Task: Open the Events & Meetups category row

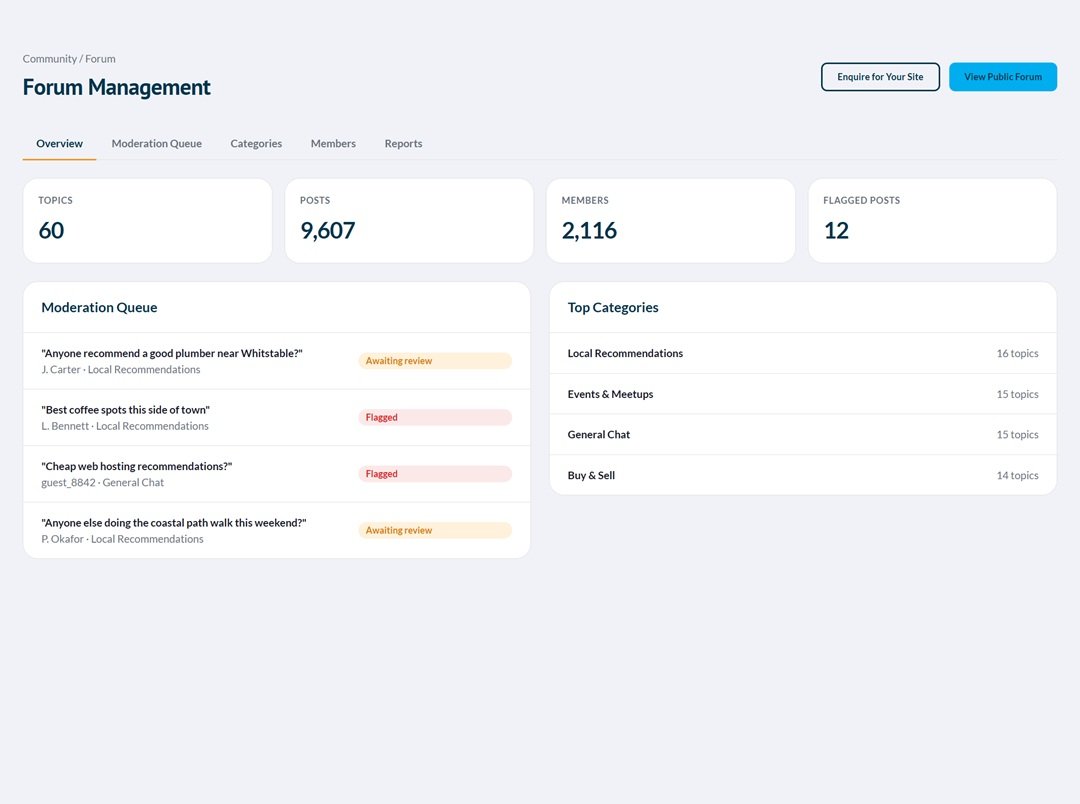Action: (803, 394)
